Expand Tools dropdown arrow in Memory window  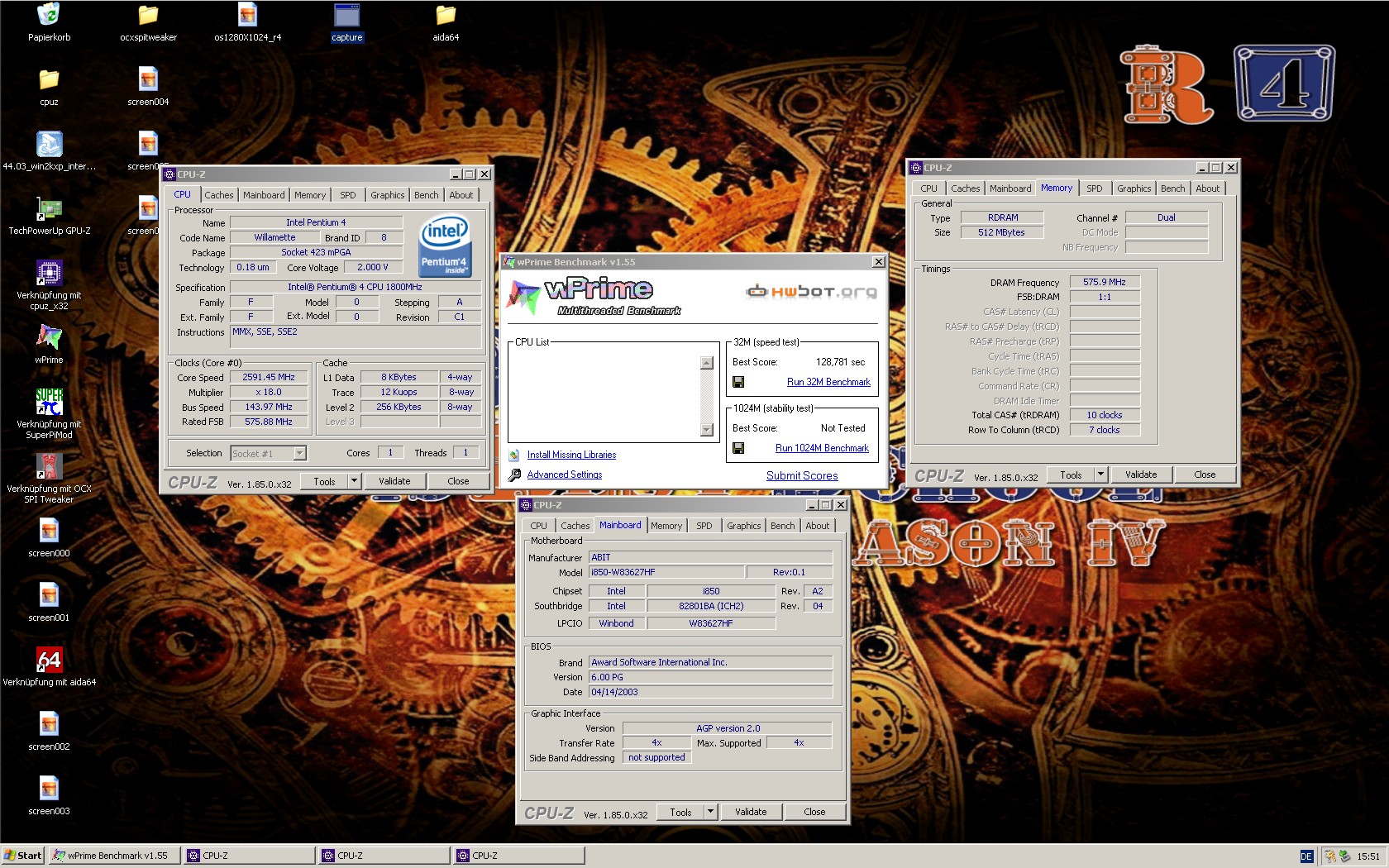pyautogui.click(x=1100, y=475)
